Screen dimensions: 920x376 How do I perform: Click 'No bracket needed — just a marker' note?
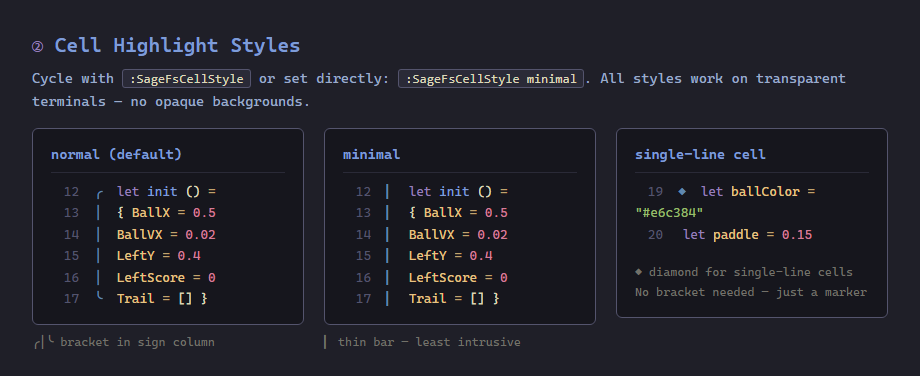pyautogui.click(x=750, y=292)
